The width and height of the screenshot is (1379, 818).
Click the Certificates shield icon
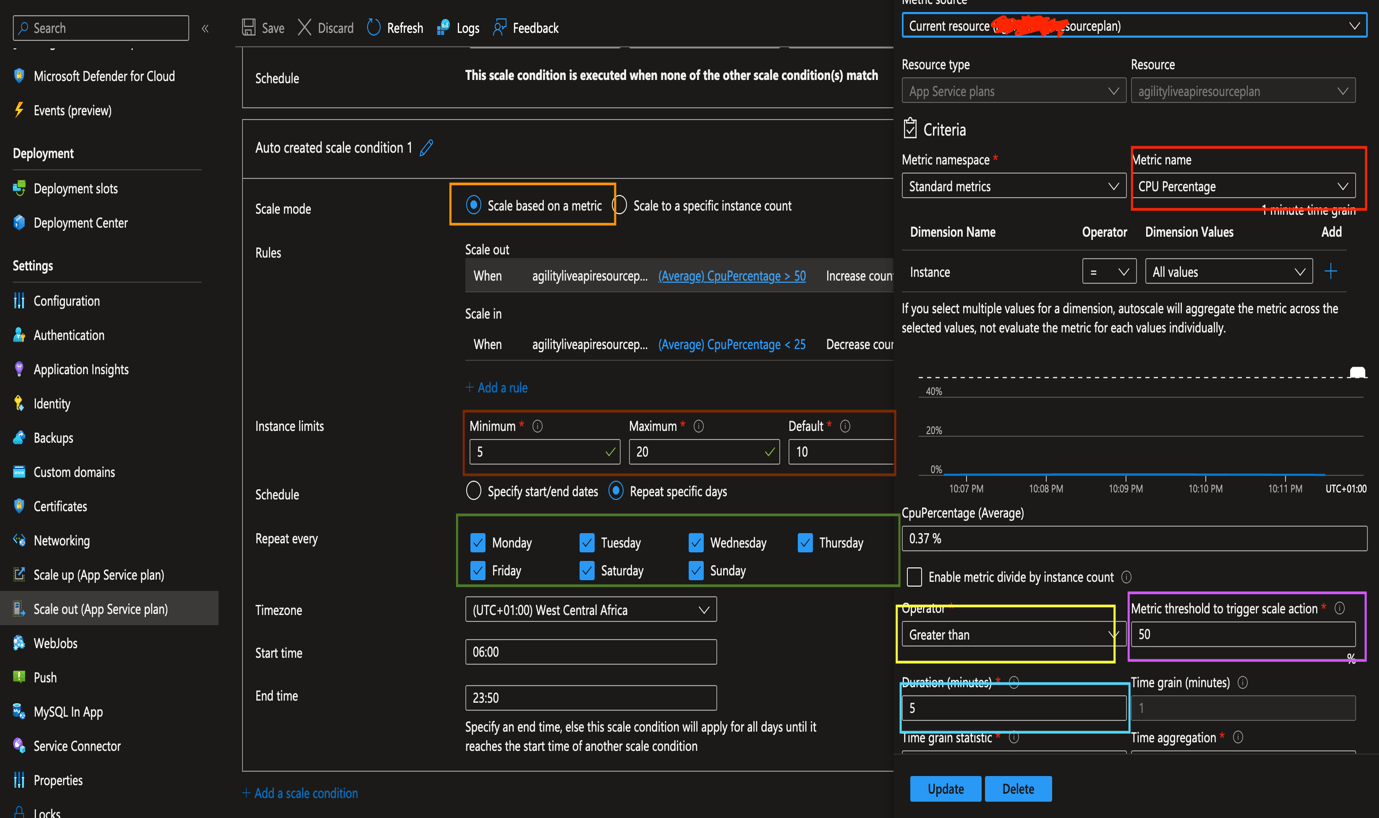point(19,506)
